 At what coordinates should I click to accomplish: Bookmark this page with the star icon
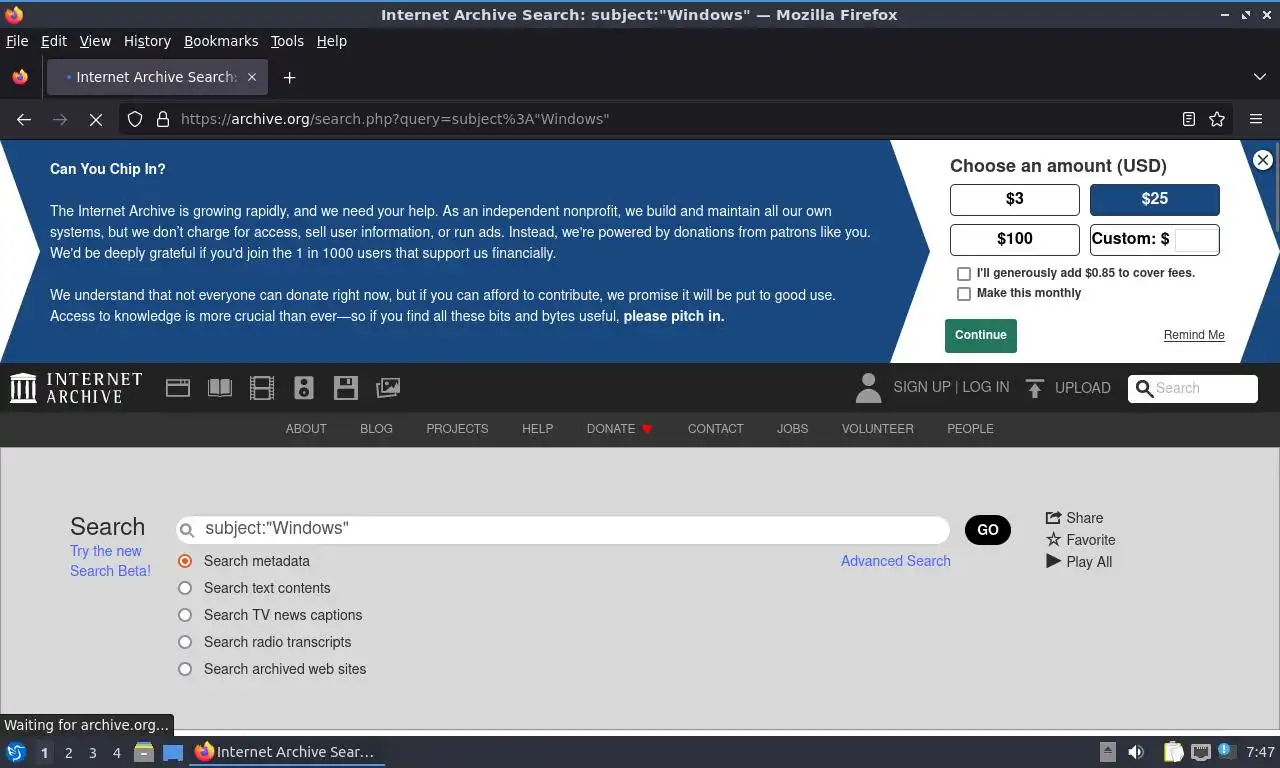coord(1217,119)
